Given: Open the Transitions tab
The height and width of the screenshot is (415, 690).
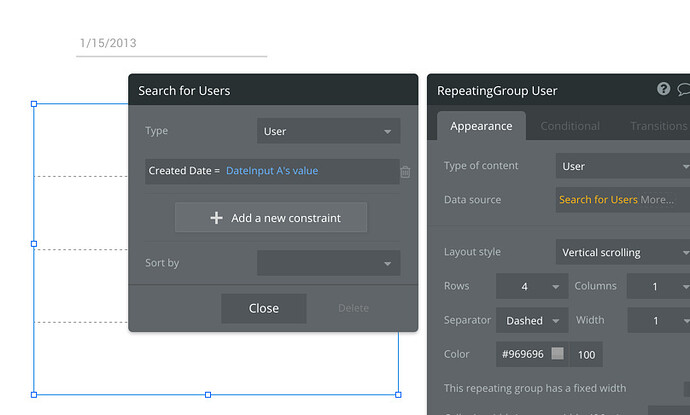Looking at the screenshot, I should click(658, 126).
